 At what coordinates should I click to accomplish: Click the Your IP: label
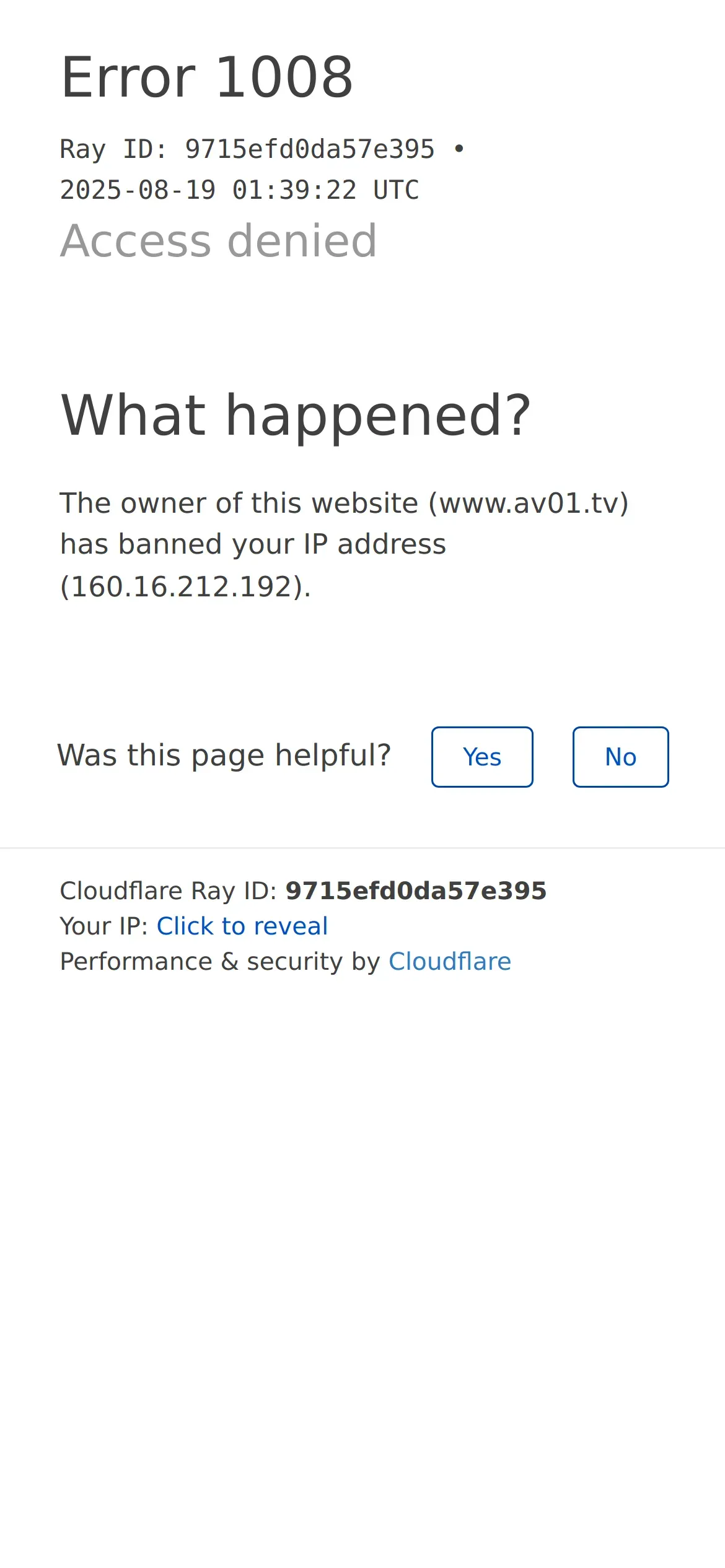[103, 926]
